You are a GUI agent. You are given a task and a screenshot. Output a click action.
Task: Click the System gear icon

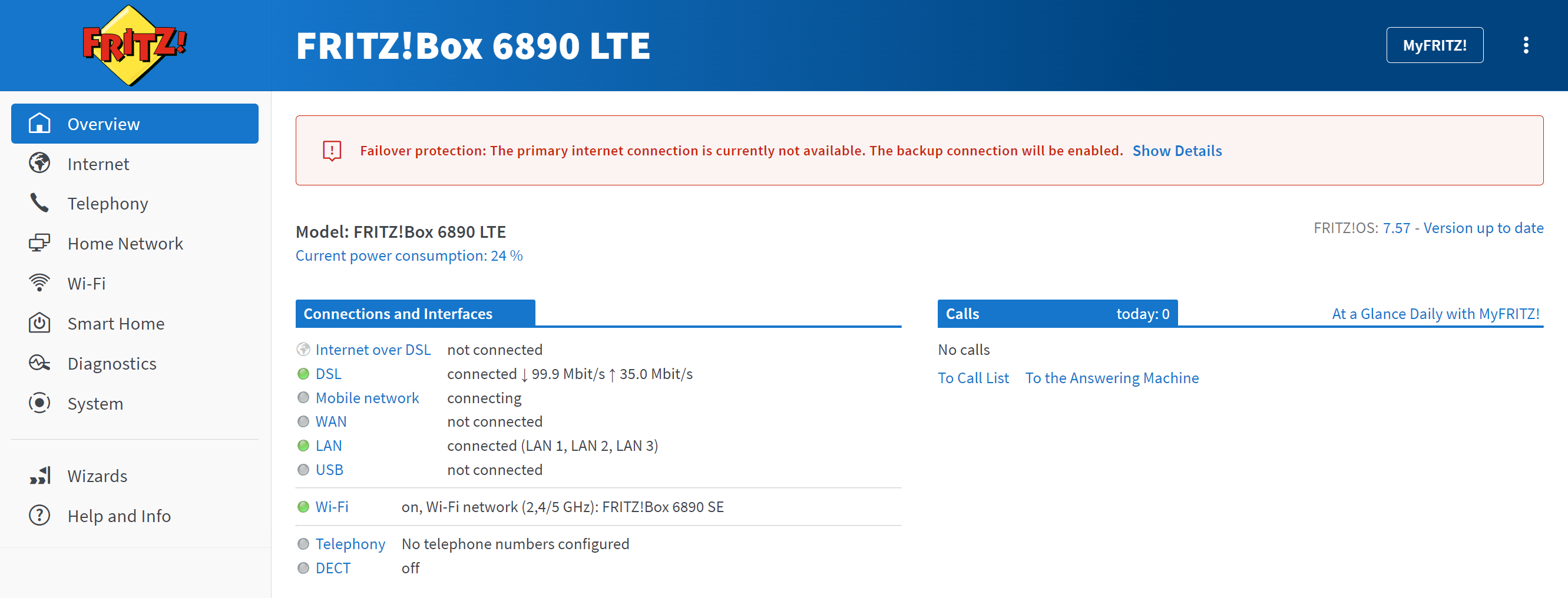(39, 403)
